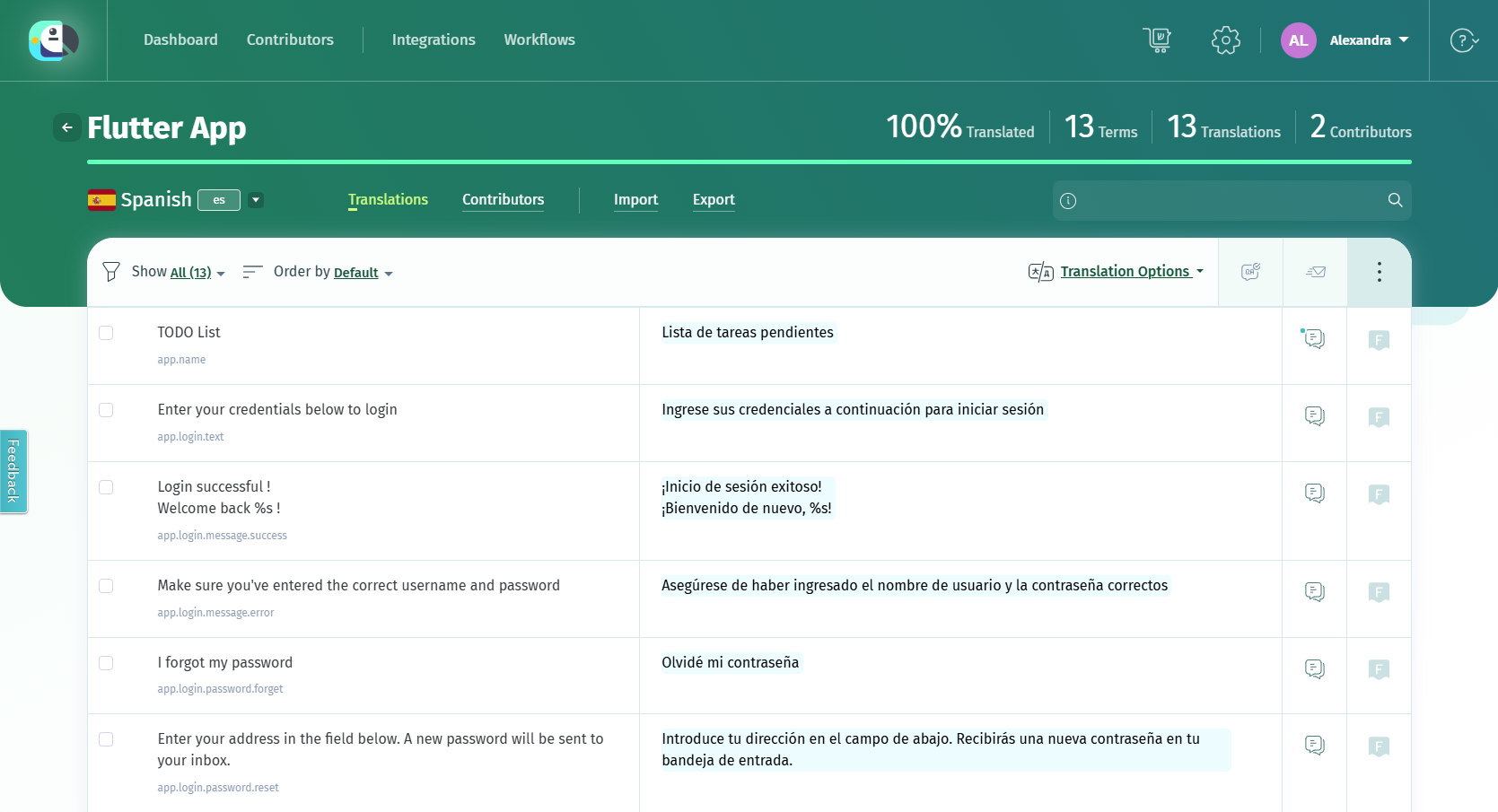Toggle fuzzy flag on correct username row
The image size is (1498, 812).
(1380, 592)
